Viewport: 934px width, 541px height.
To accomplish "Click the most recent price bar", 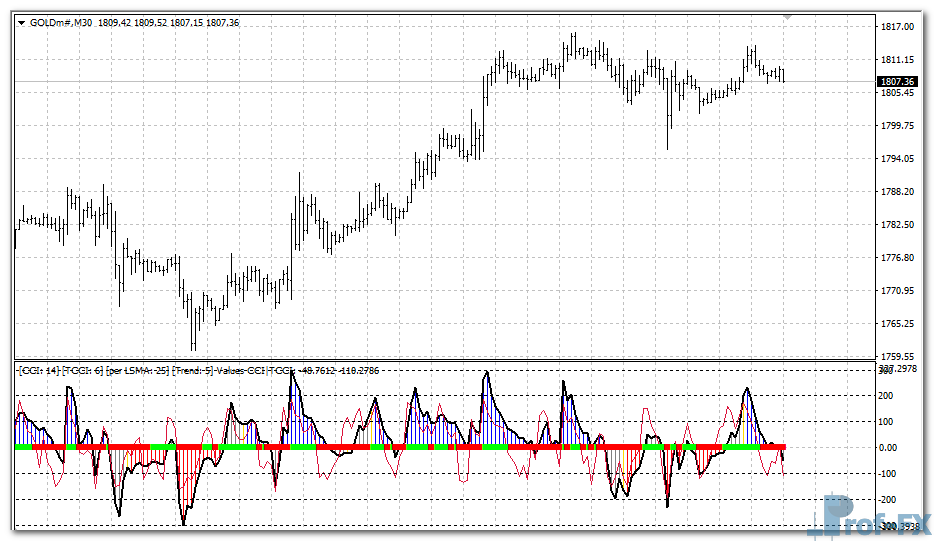I will click(x=783, y=75).
